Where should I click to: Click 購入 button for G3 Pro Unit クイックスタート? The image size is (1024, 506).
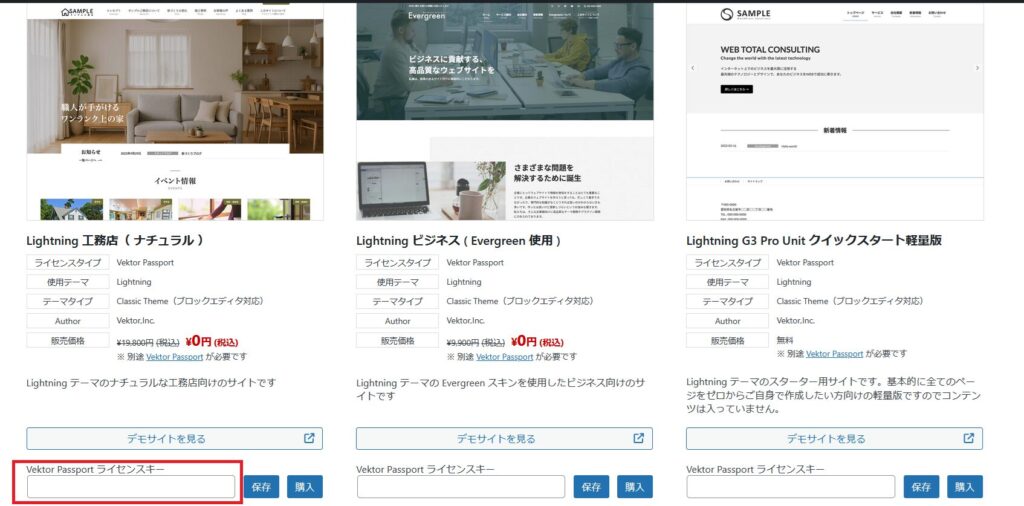click(x=965, y=487)
